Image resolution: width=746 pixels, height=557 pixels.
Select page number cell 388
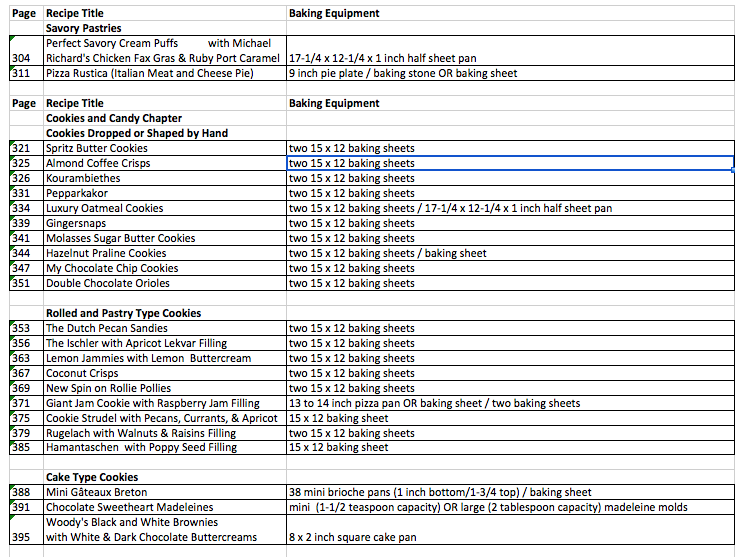26,492
